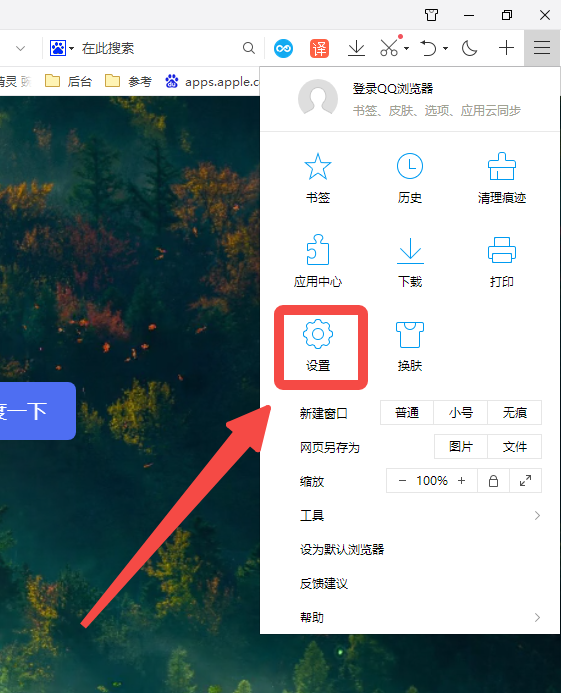Expand the address bar dropdown chevron

tap(20, 48)
